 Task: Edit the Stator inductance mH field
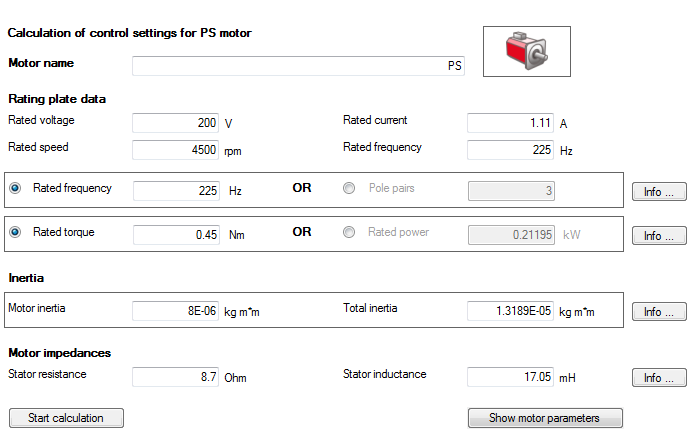(511, 377)
